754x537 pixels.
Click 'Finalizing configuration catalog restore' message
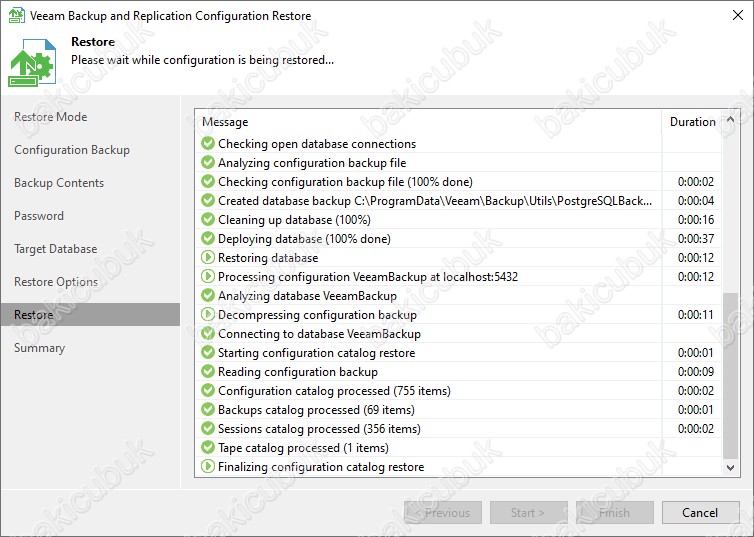click(321, 467)
